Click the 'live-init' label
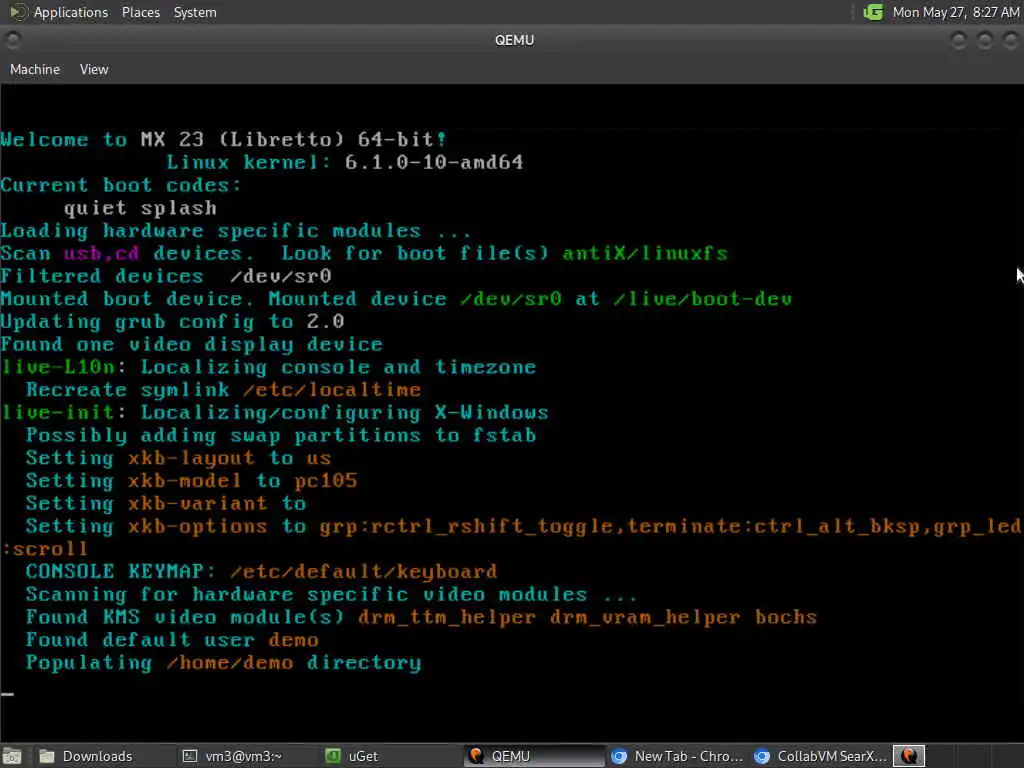Screen dimensions: 1024x768 [57, 413]
